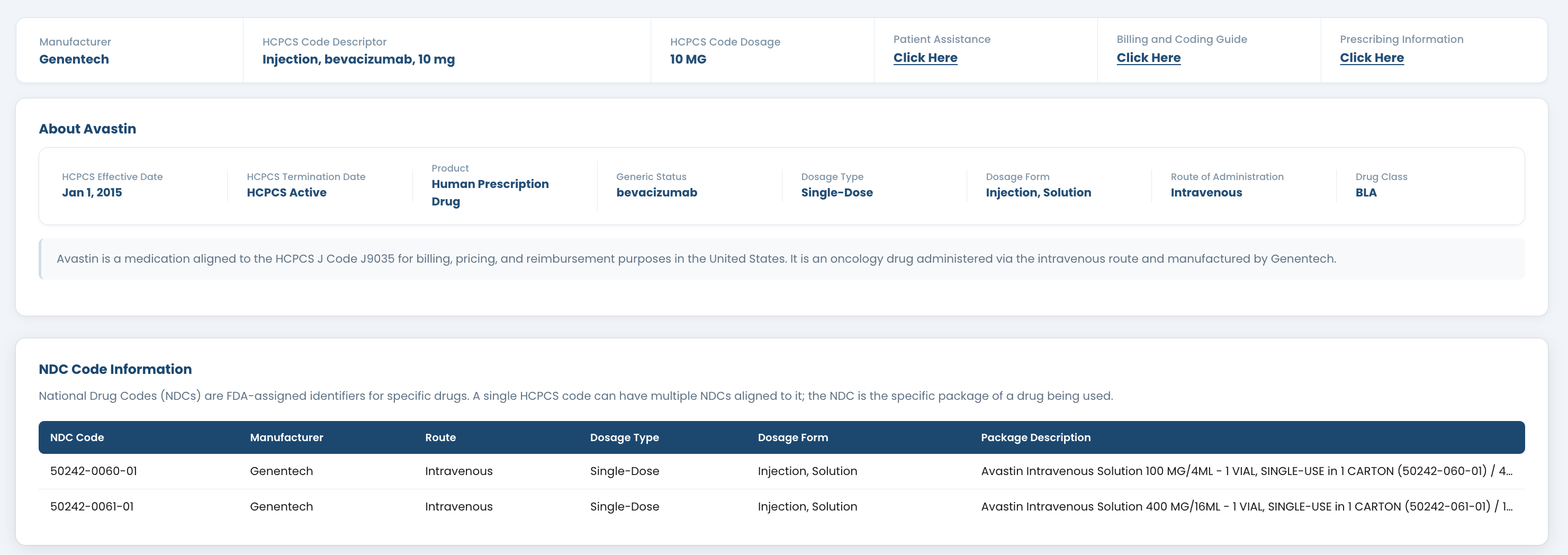The image size is (1568, 555).
Task: Click the Package Description column header
Action: coord(1035,437)
